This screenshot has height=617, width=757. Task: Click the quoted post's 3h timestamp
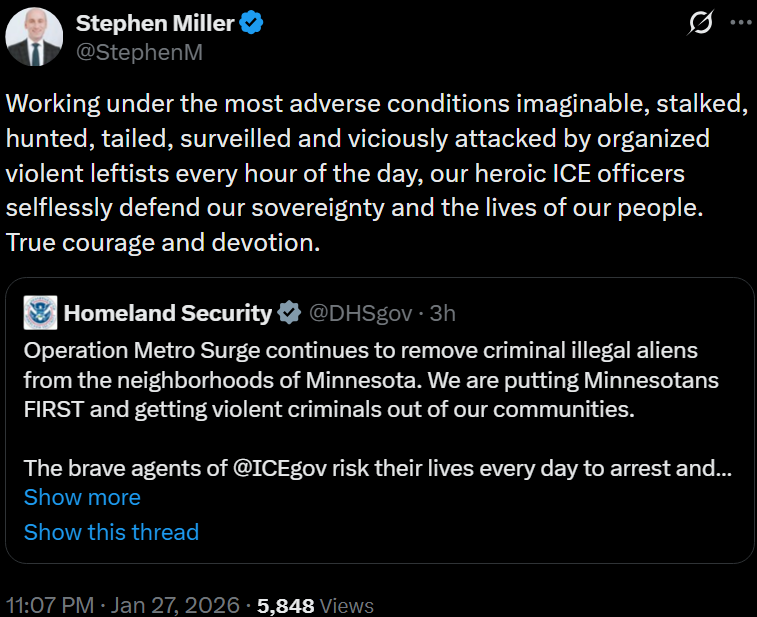pyautogui.click(x=443, y=313)
